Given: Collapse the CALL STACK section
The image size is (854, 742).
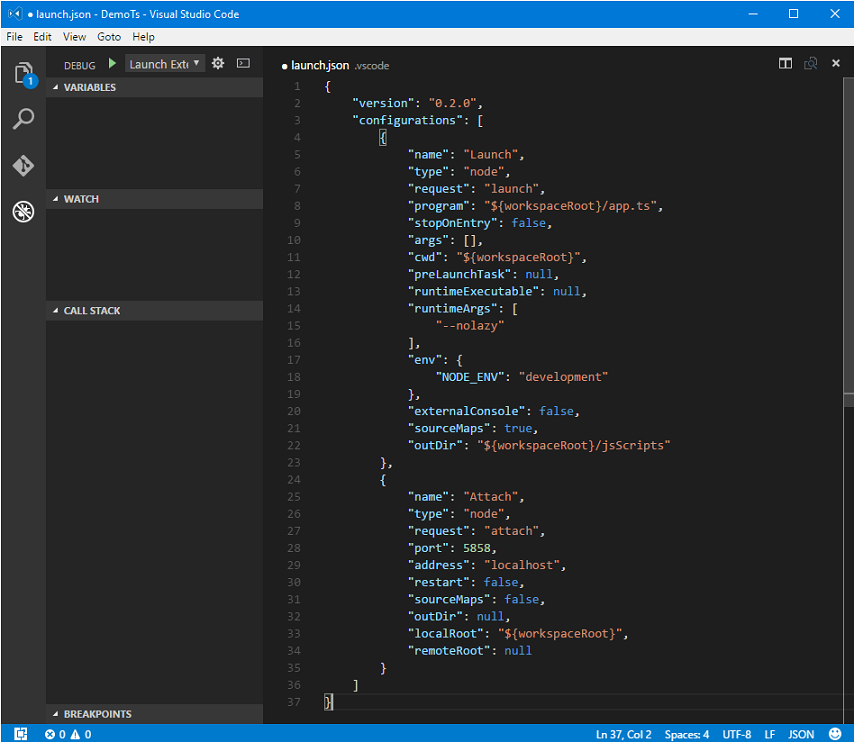Looking at the screenshot, I should [x=154, y=311].
